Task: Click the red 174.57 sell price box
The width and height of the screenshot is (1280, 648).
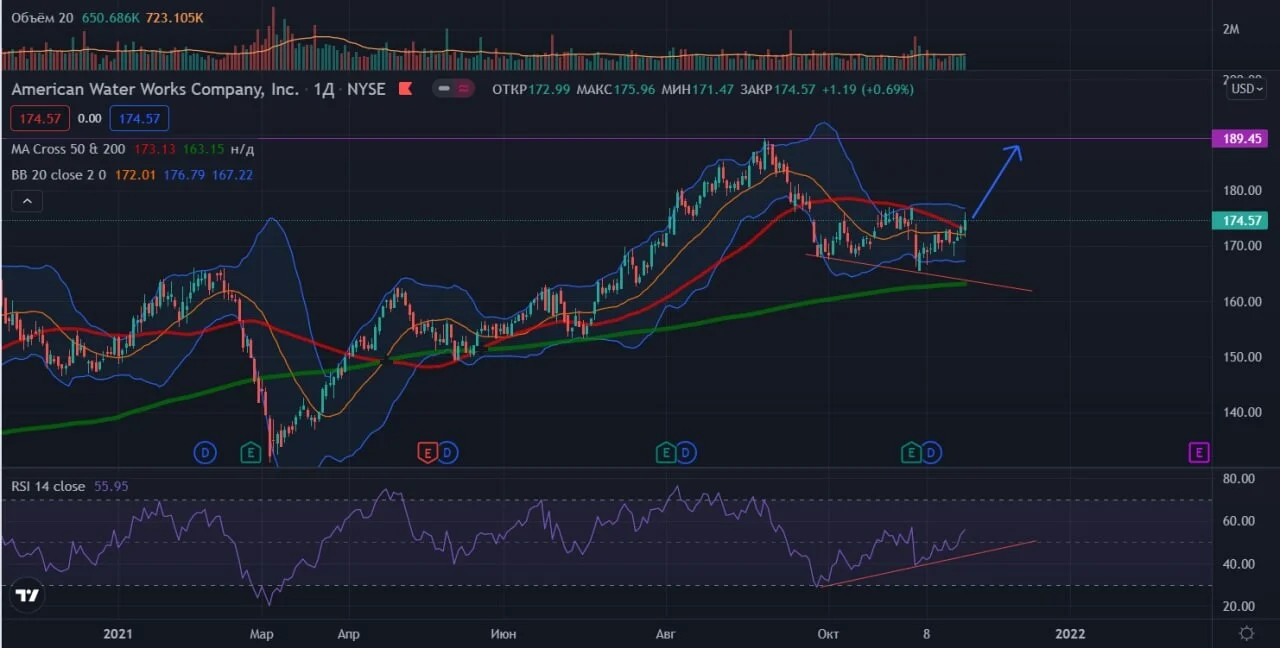Action: (x=40, y=118)
